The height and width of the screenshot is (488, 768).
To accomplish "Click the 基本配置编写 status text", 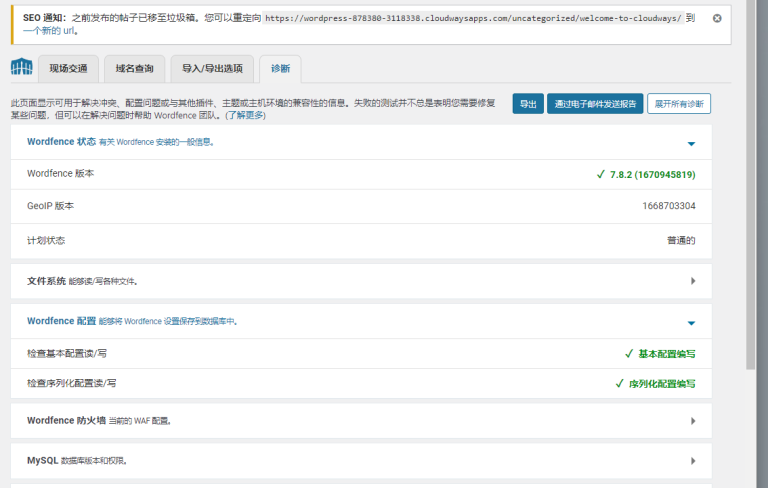I will click(x=667, y=354).
